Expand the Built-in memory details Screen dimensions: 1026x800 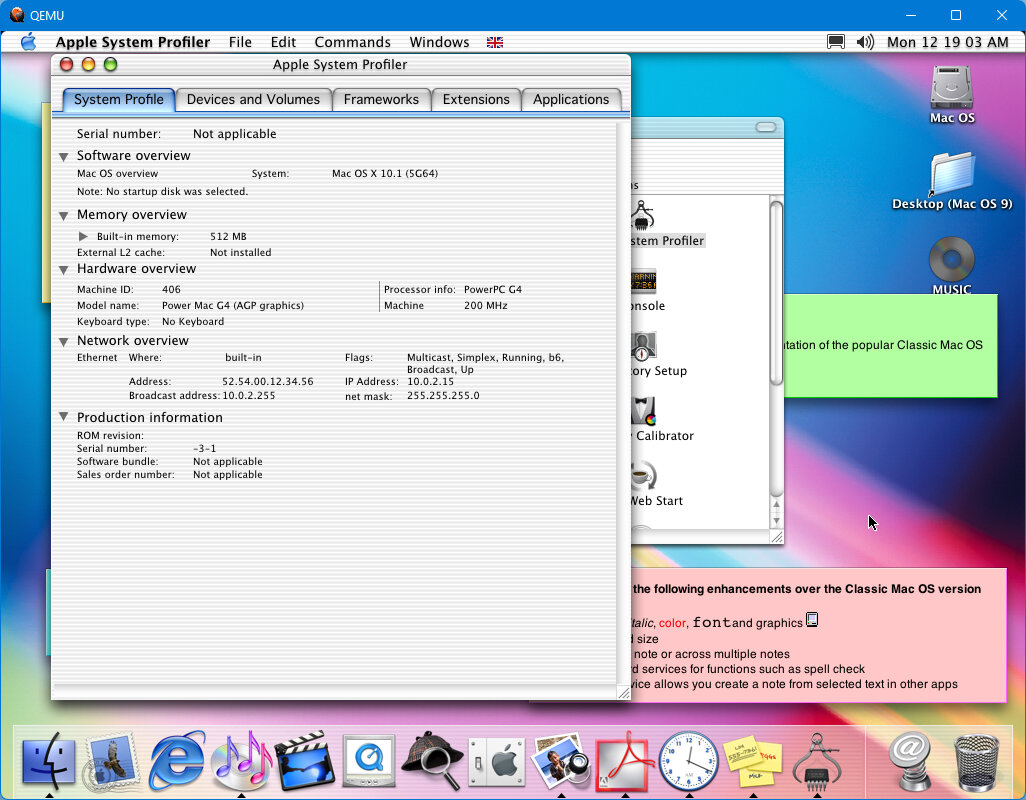pyautogui.click(x=84, y=237)
